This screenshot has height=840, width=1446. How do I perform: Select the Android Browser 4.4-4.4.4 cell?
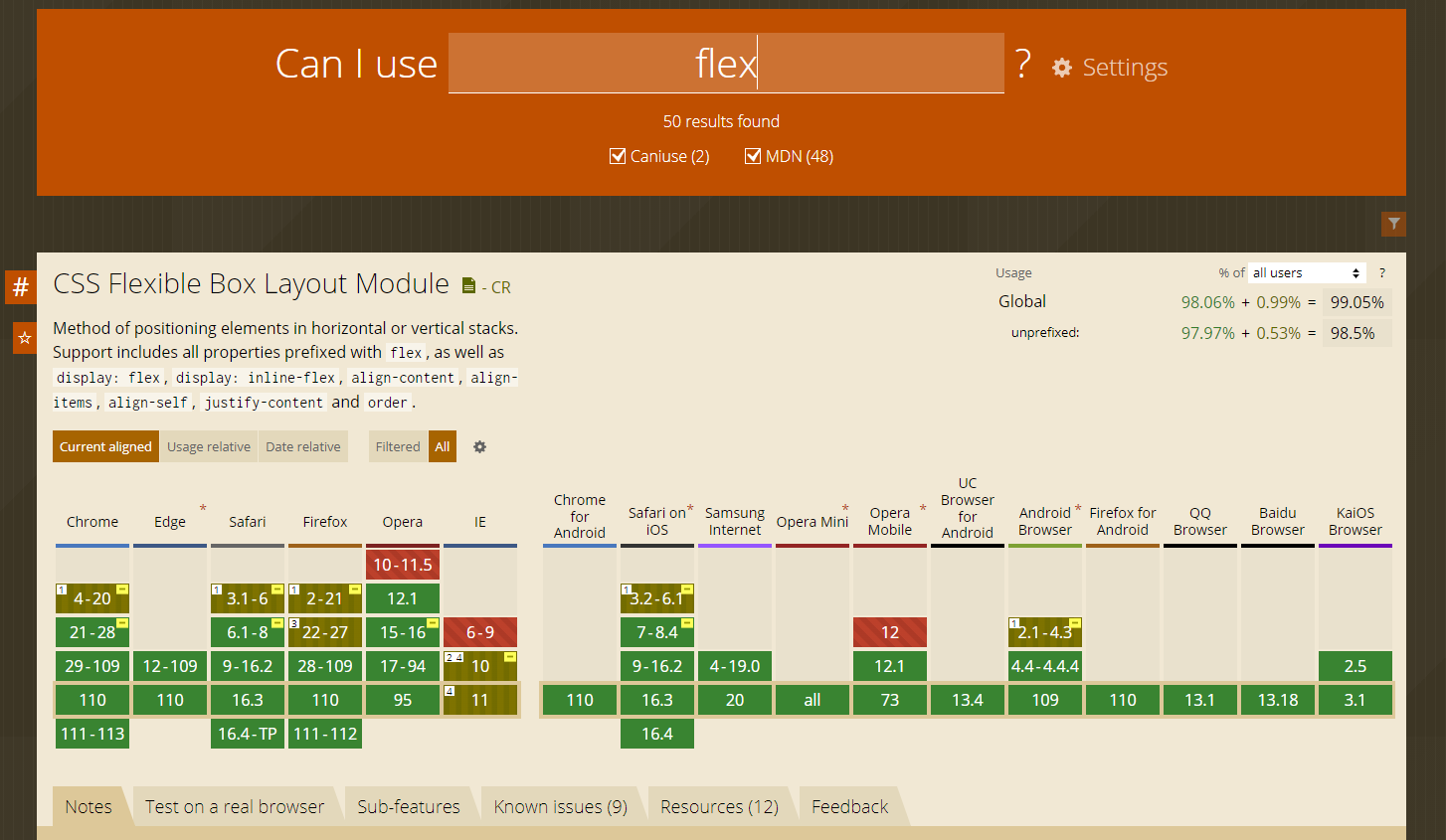pos(1045,666)
